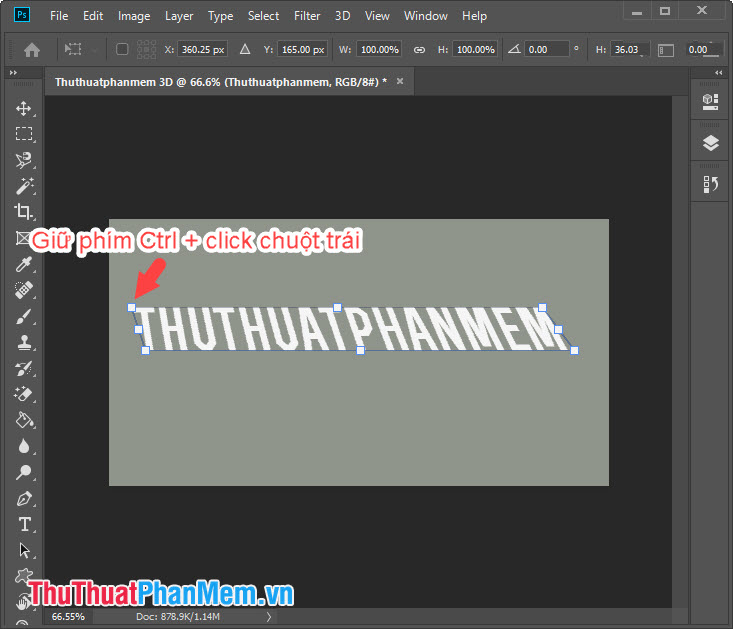This screenshot has height=629, width=733.
Task: Select the Healing Brush tool
Action: (x=23, y=290)
